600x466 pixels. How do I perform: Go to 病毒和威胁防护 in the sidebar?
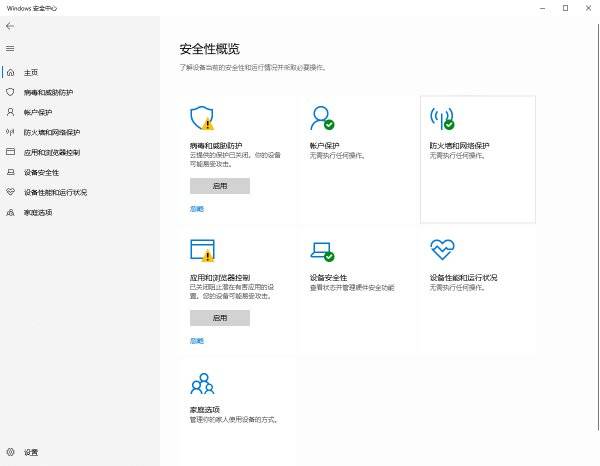[48, 92]
